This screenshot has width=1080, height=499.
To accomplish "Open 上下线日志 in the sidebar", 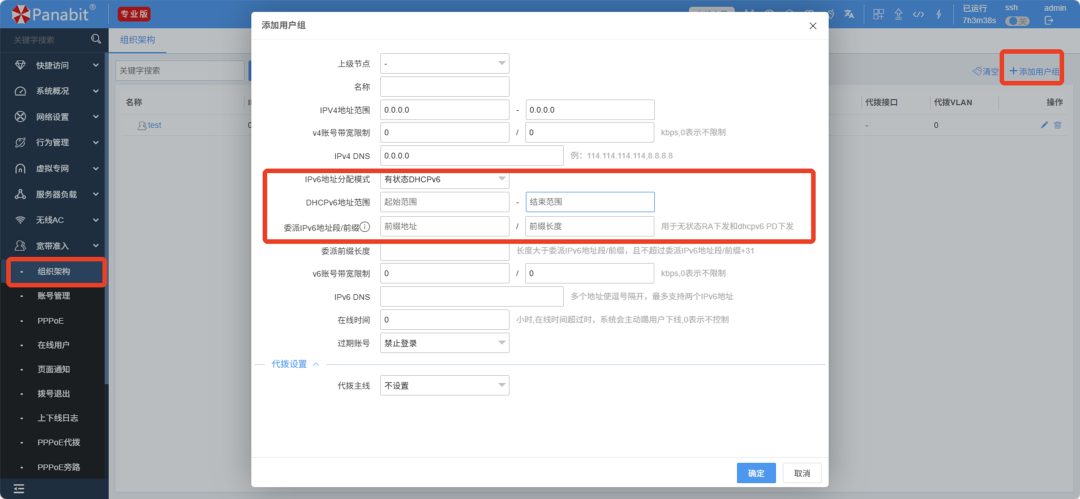I will (x=57, y=418).
